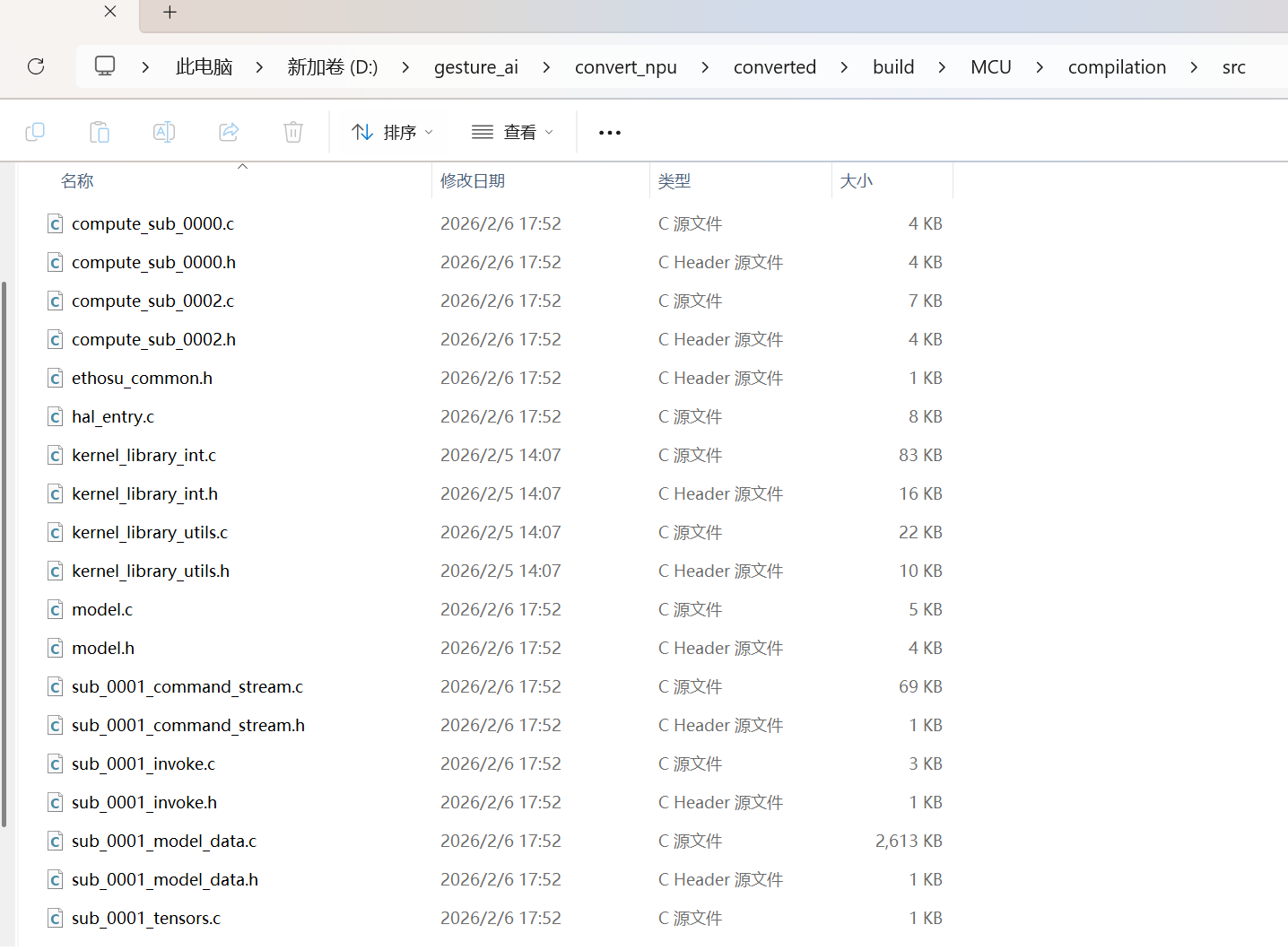The image size is (1288, 951).
Task: Close the current Explorer tab
Action: tap(110, 12)
